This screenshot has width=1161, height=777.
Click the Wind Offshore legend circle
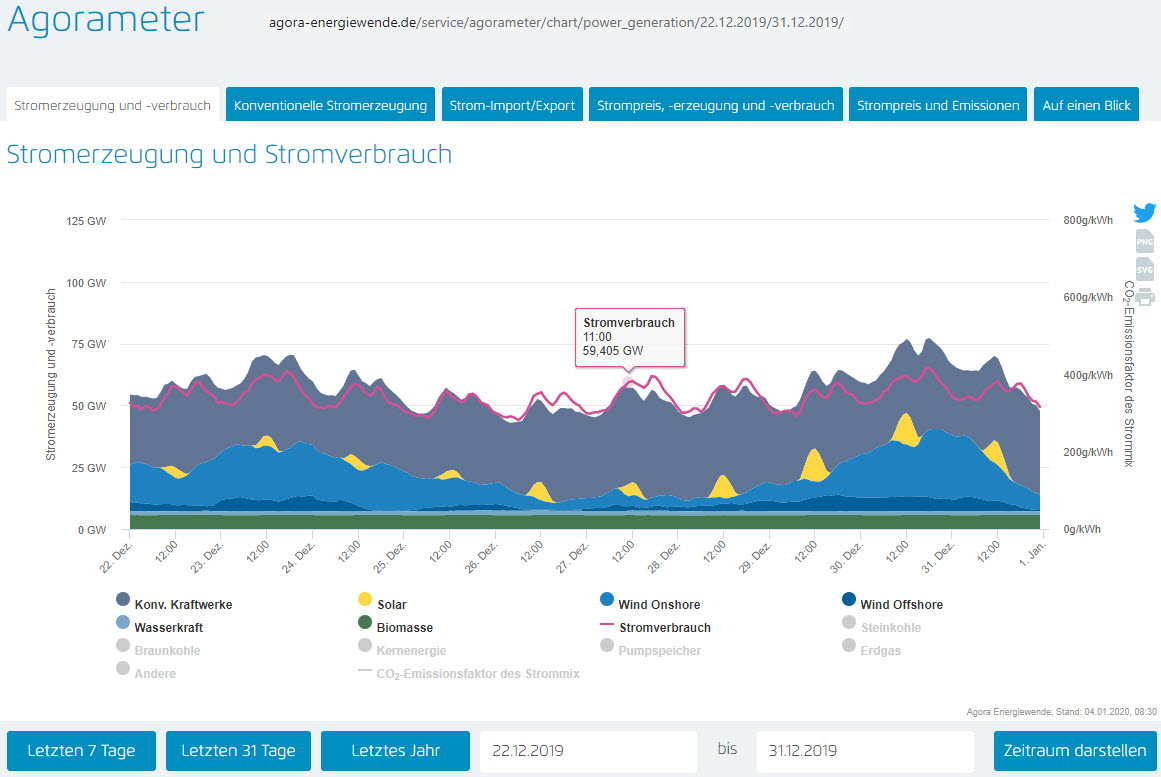849,600
